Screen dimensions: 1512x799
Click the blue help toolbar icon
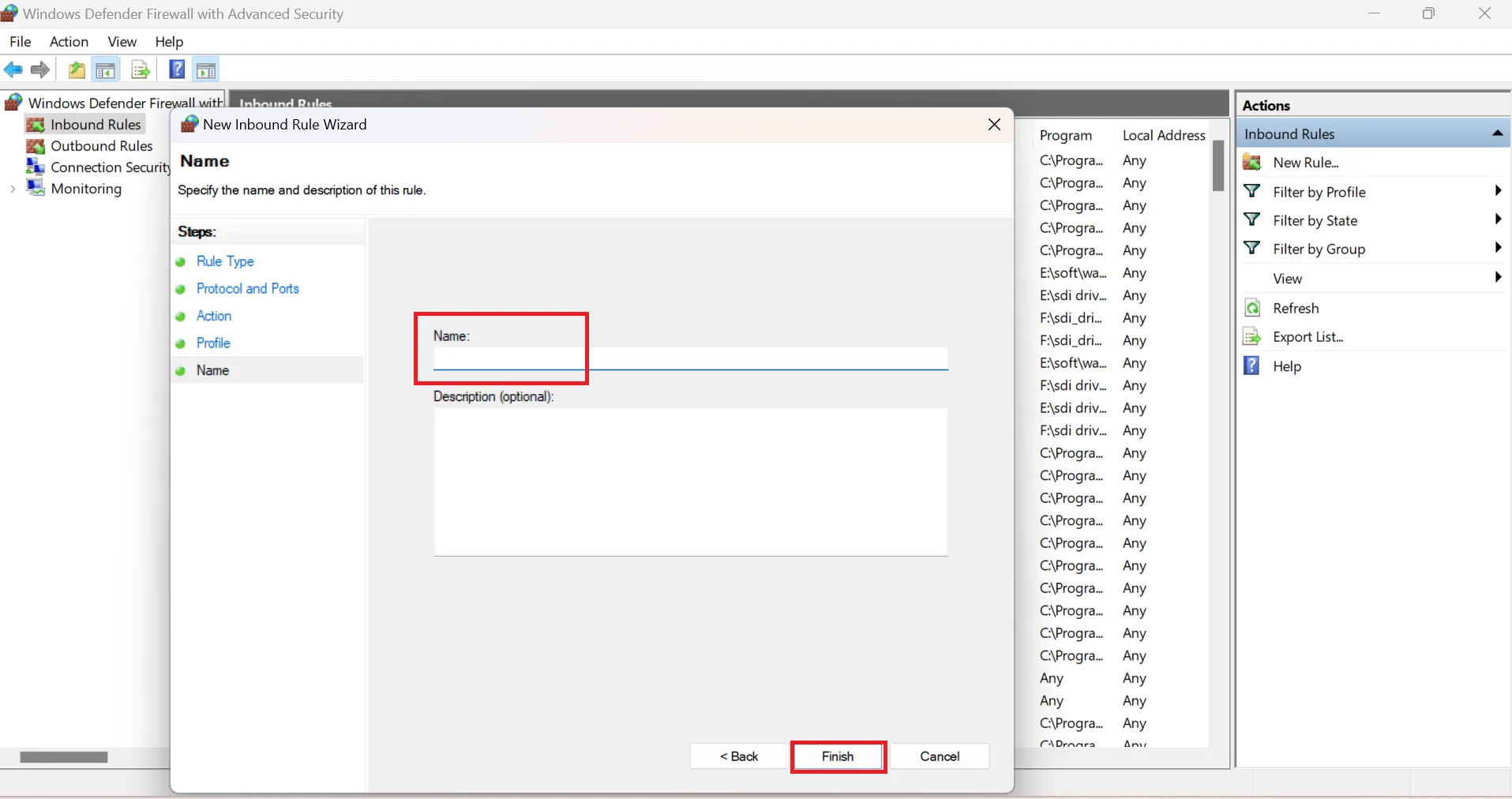[177, 70]
